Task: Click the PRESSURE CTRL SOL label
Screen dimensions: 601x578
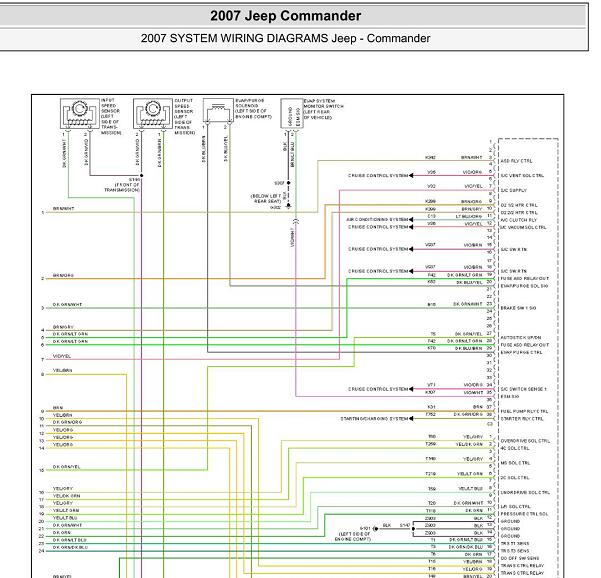Action: [524, 514]
